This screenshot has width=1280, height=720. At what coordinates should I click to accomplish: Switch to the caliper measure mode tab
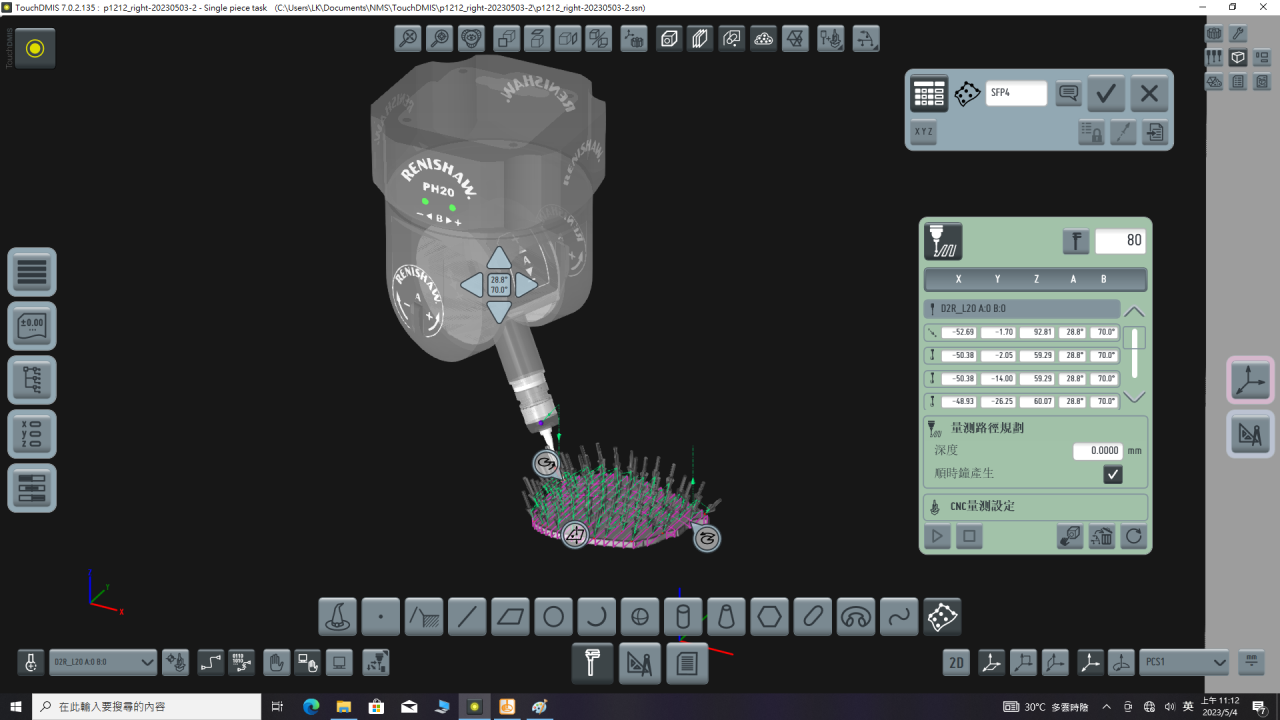click(592, 663)
